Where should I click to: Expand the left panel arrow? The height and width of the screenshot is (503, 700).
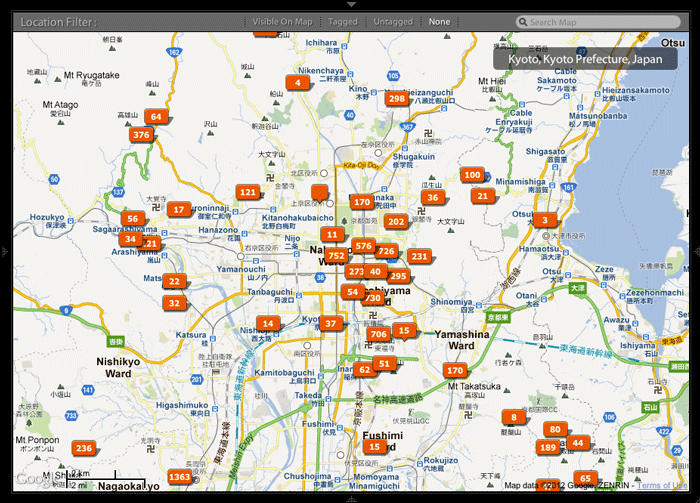(x=4, y=252)
